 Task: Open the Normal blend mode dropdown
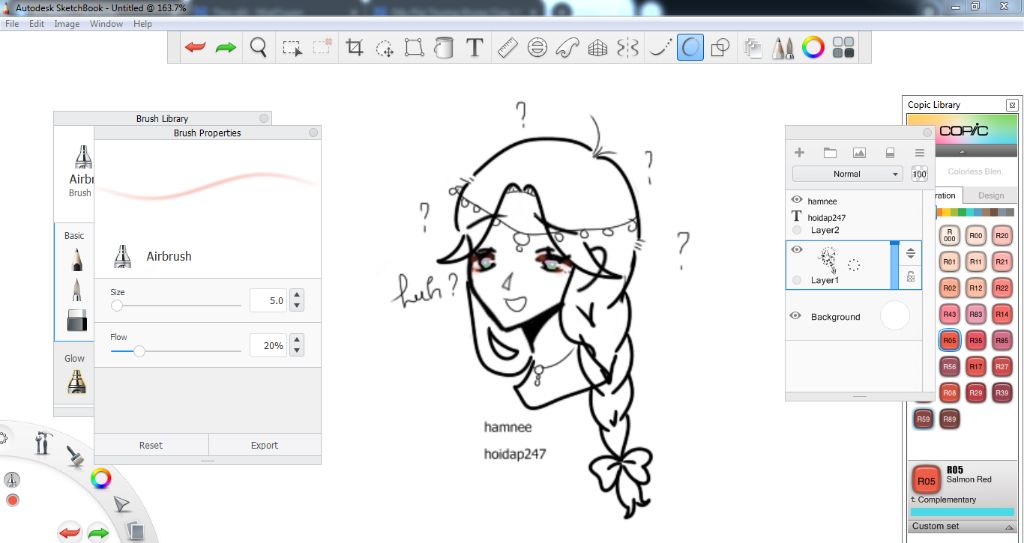pos(847,174)
